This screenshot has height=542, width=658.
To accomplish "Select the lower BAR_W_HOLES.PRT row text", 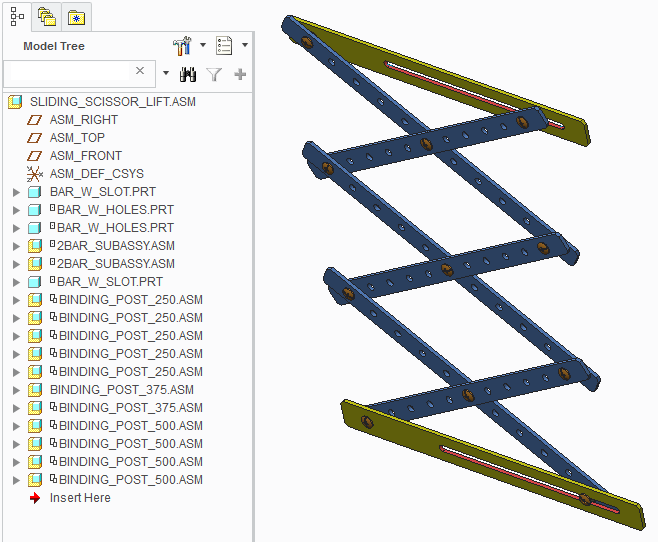I will [x=115, y=228].
